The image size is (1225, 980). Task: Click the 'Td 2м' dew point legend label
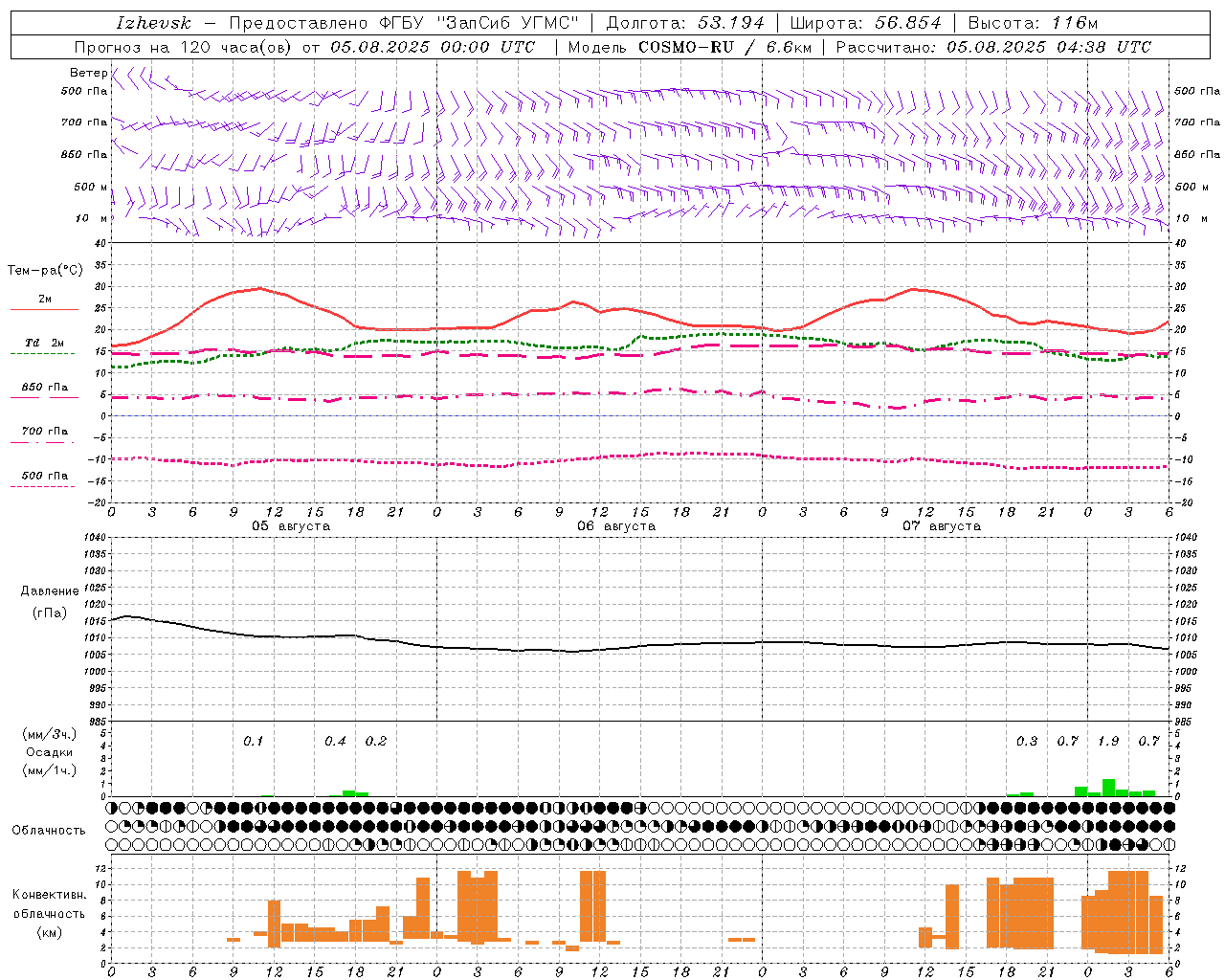coord(45,343)
